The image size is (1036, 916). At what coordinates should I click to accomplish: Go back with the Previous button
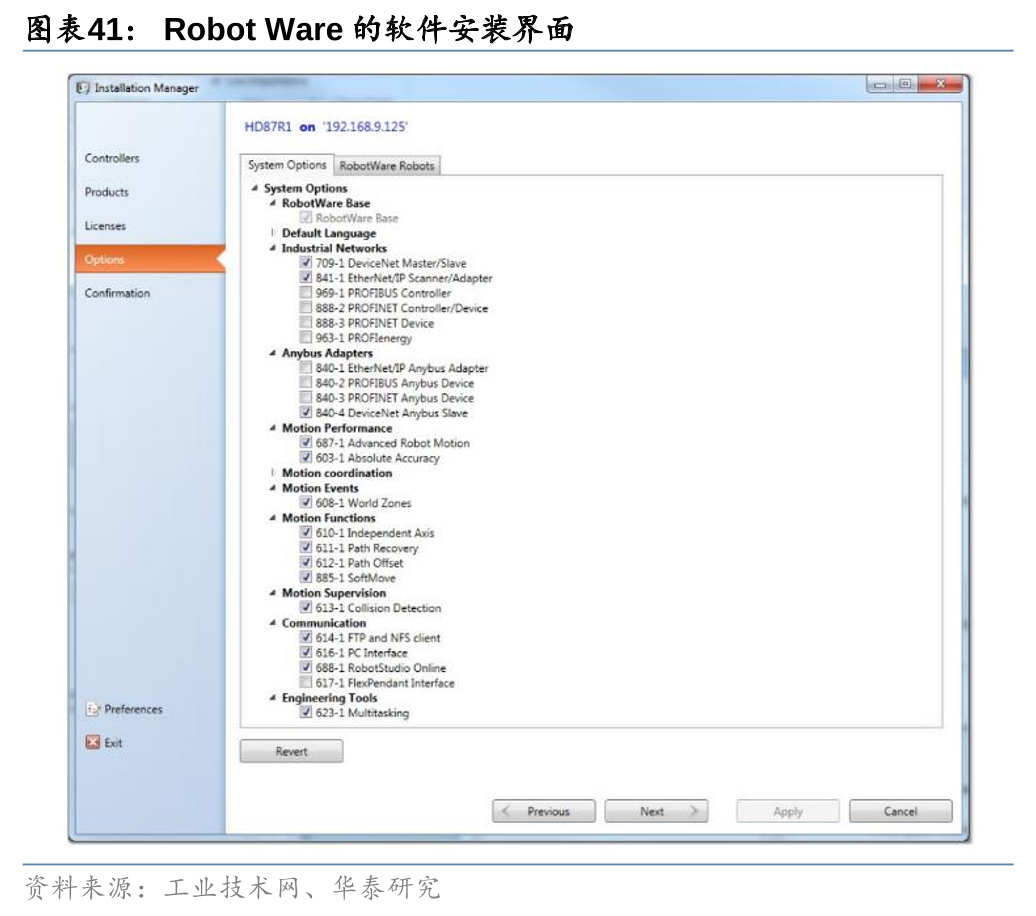544,812
